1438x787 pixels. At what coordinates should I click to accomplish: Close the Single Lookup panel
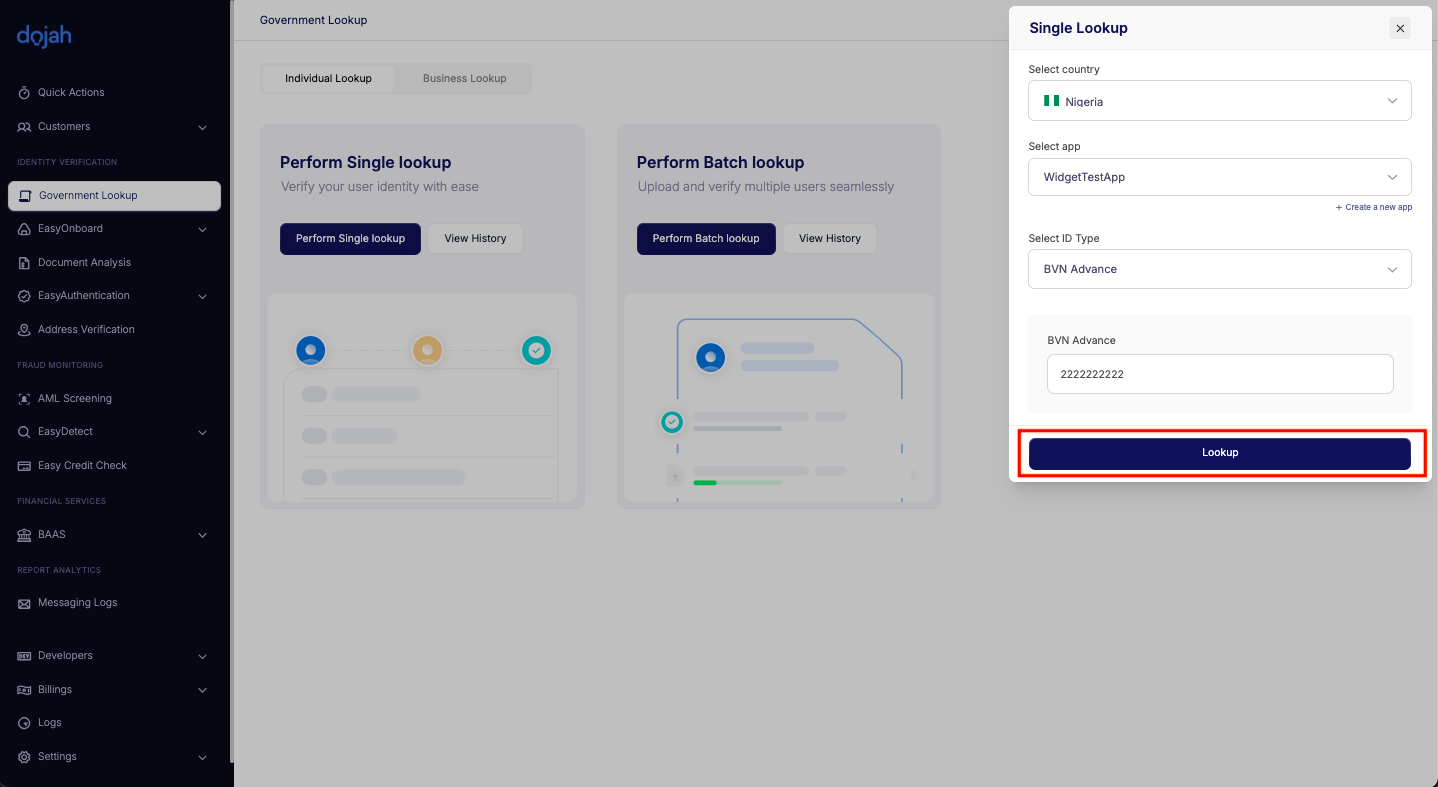pyautogui.click(x=1400, y=28)
